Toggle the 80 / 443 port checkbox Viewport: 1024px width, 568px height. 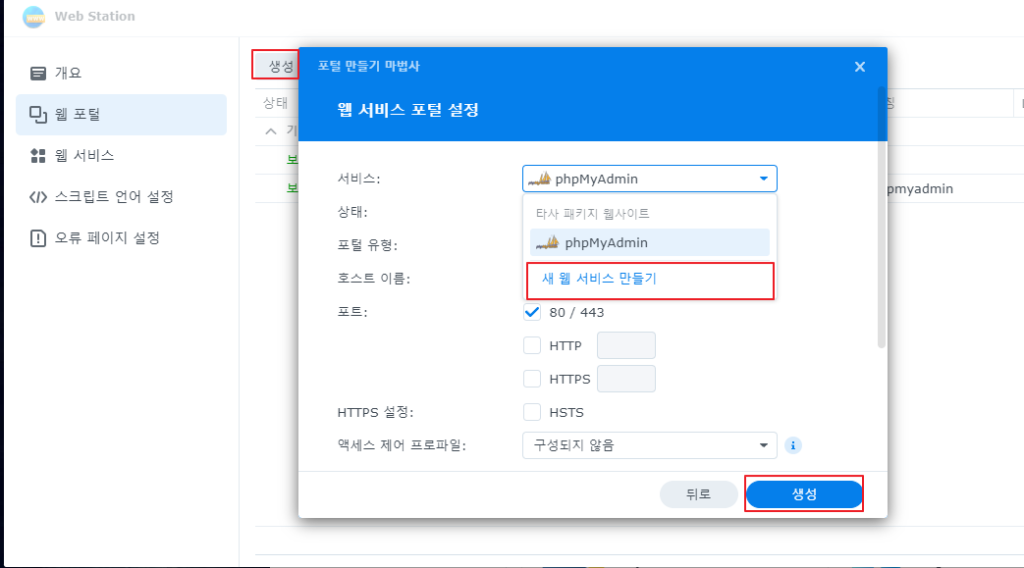point(532,312)
